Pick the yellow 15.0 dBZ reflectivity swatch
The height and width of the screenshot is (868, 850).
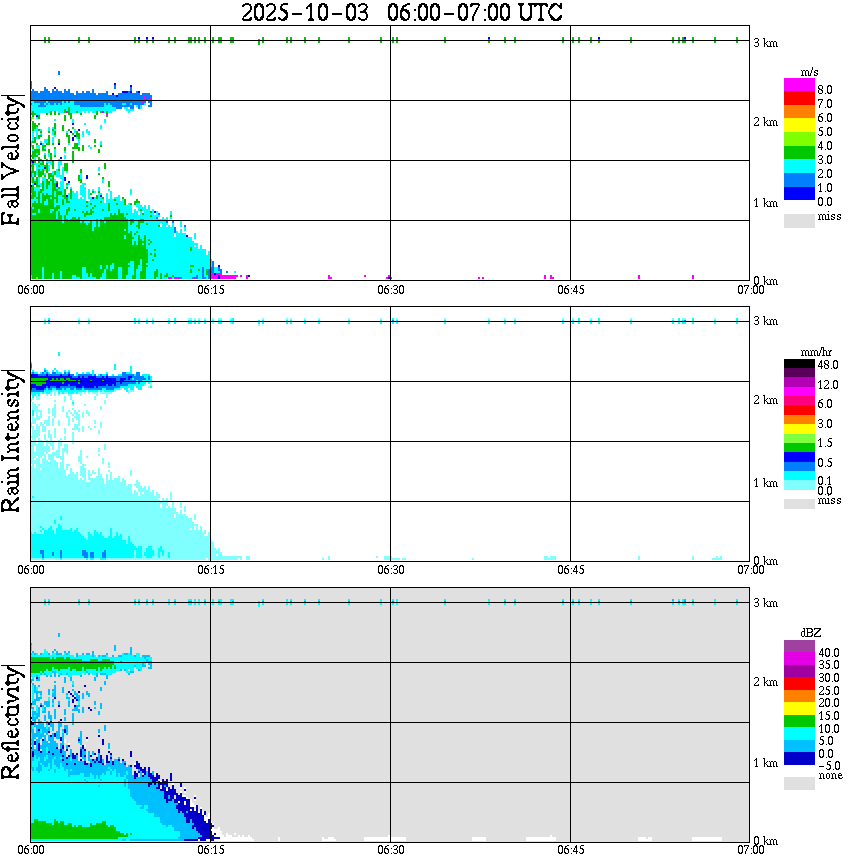pyautogui.click(x=799, y=709)
